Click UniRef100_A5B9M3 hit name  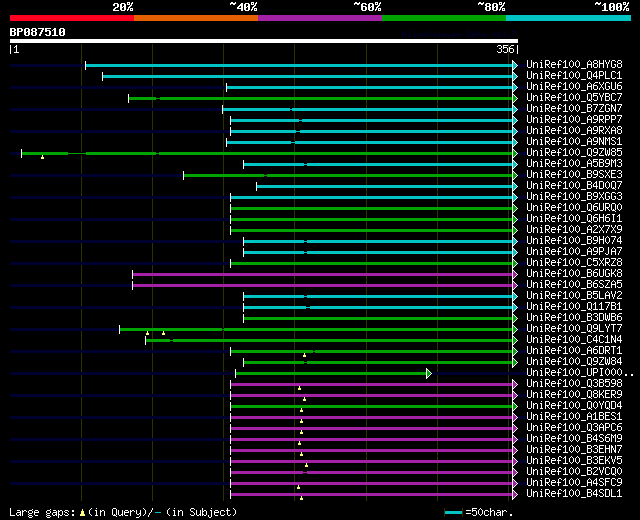574,164
